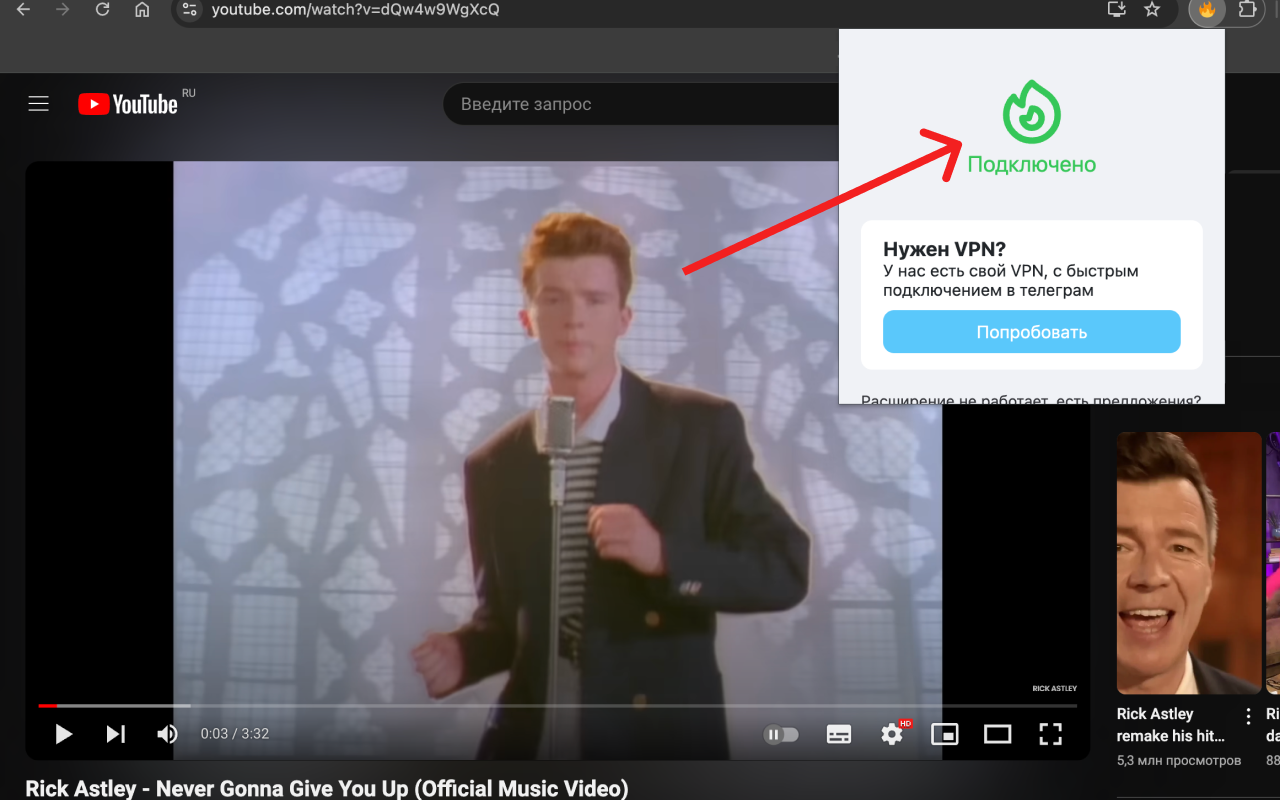Enable subtitles with the captions icon
The width and height of the screenshot is (1280, 800).
[838, 733]
